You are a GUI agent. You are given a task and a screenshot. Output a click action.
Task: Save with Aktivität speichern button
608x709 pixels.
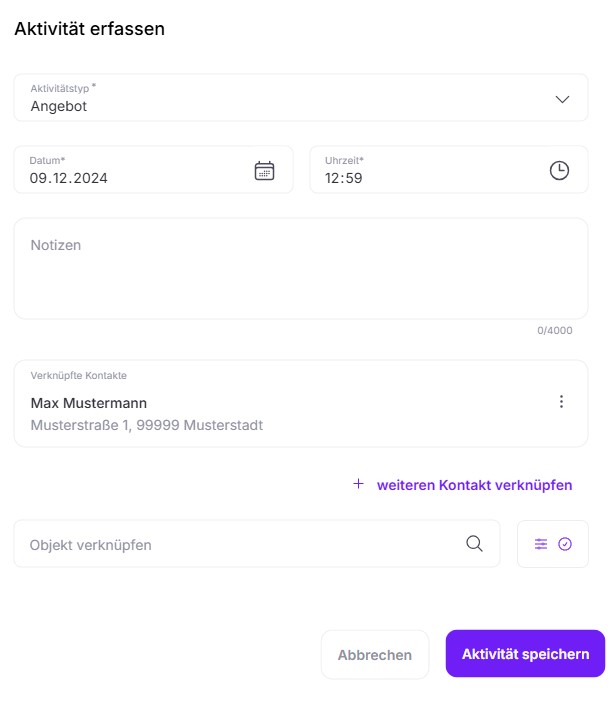(525, 654)
